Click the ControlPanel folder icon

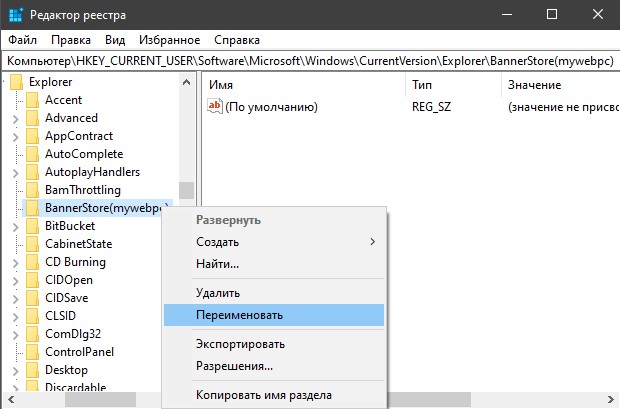[x=32, y=352]
